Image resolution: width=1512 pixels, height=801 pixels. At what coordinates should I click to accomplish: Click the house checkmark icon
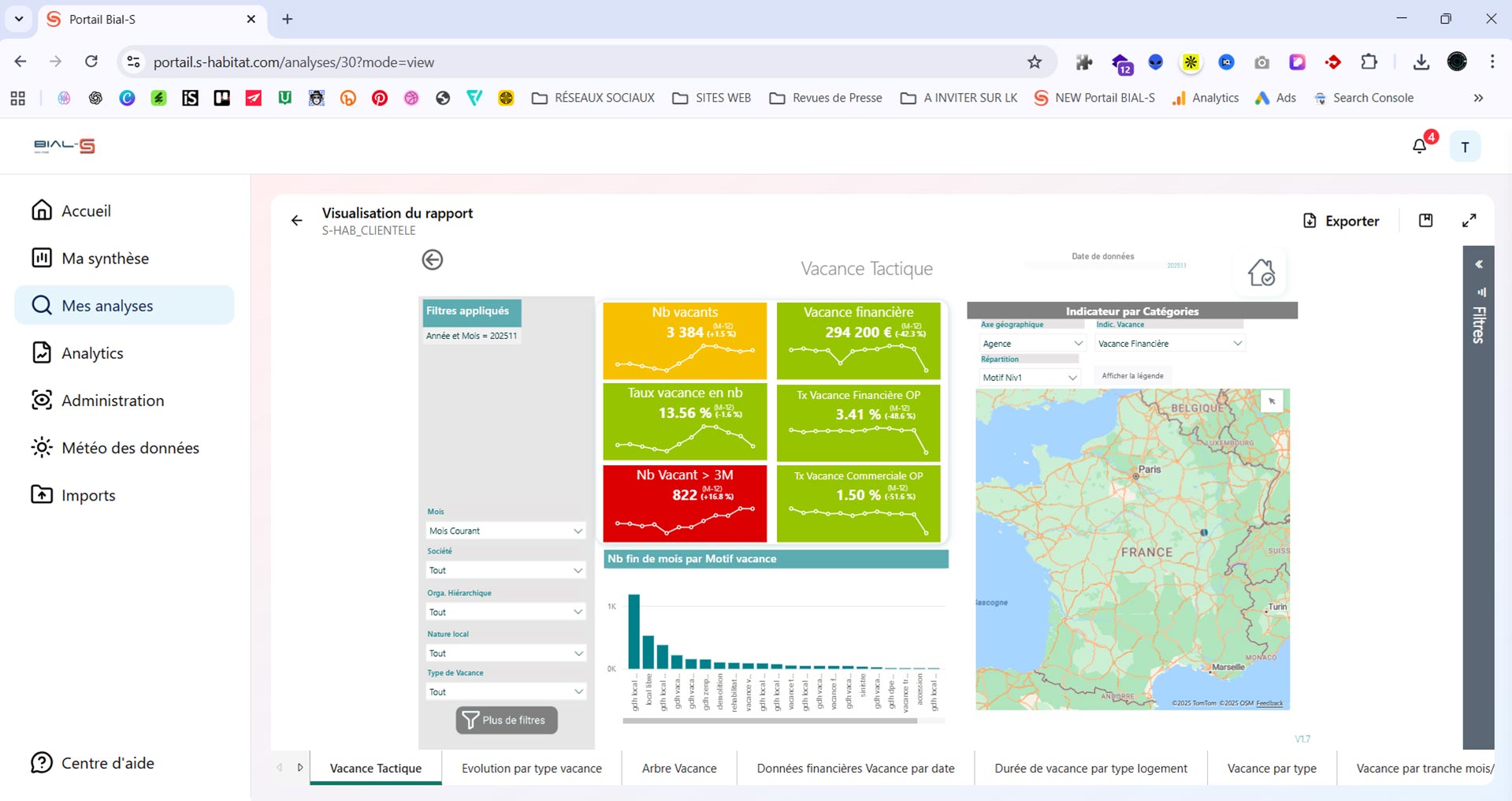(1261, 273)
